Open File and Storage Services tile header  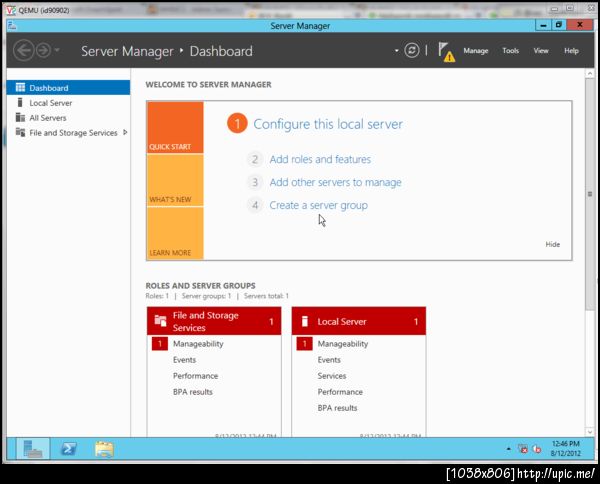pos(214,321)
